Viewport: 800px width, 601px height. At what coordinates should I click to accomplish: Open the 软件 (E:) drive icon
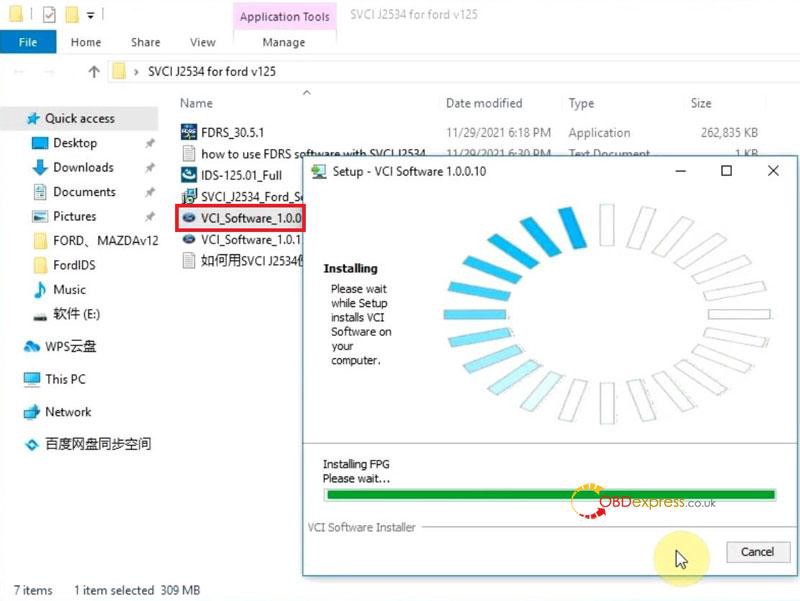point(40,317)
